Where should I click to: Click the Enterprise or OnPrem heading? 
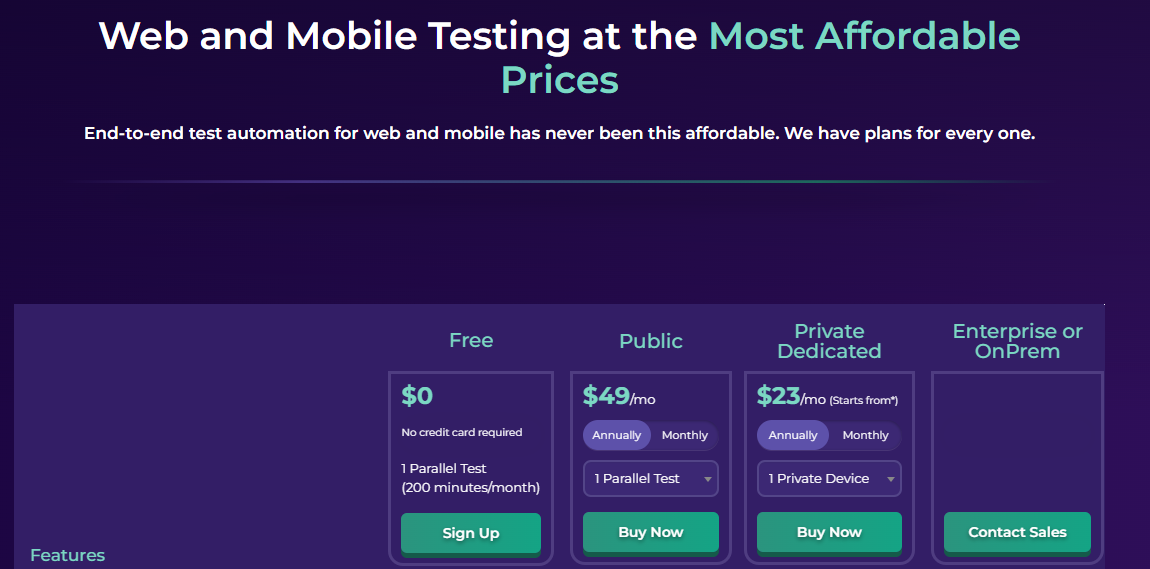(x=1017, y=341)
